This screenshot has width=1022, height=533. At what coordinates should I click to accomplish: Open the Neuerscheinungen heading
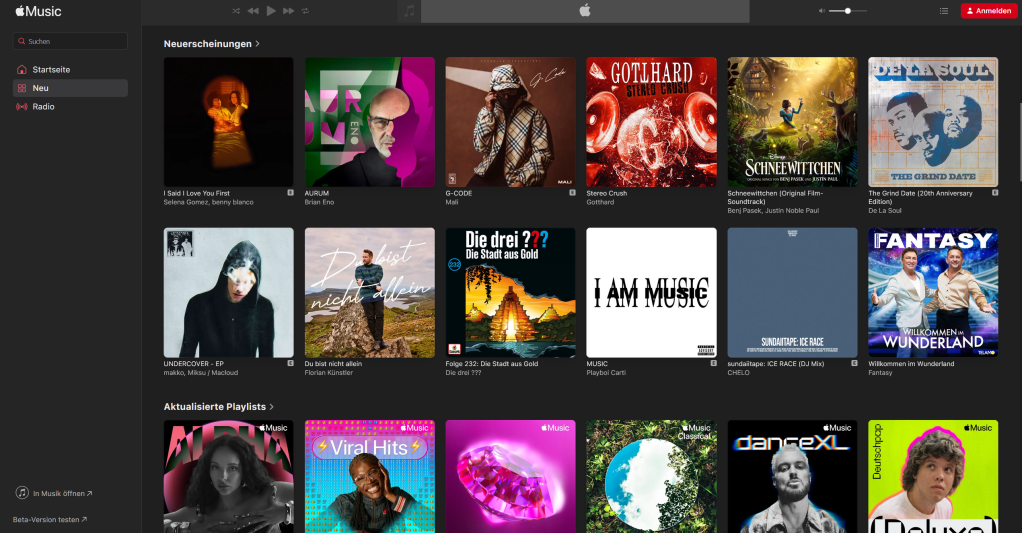click(207, 44)
